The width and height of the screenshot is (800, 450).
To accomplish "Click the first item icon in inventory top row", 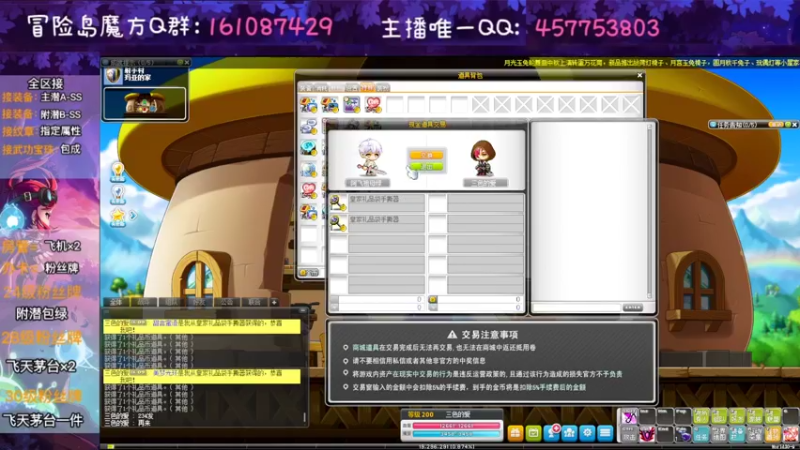I will (x=308, y=105).
